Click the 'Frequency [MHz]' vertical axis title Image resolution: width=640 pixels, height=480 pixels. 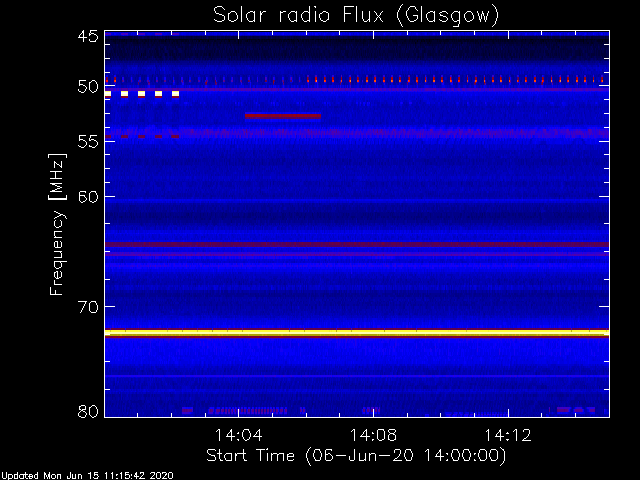(x=57, y=224)
